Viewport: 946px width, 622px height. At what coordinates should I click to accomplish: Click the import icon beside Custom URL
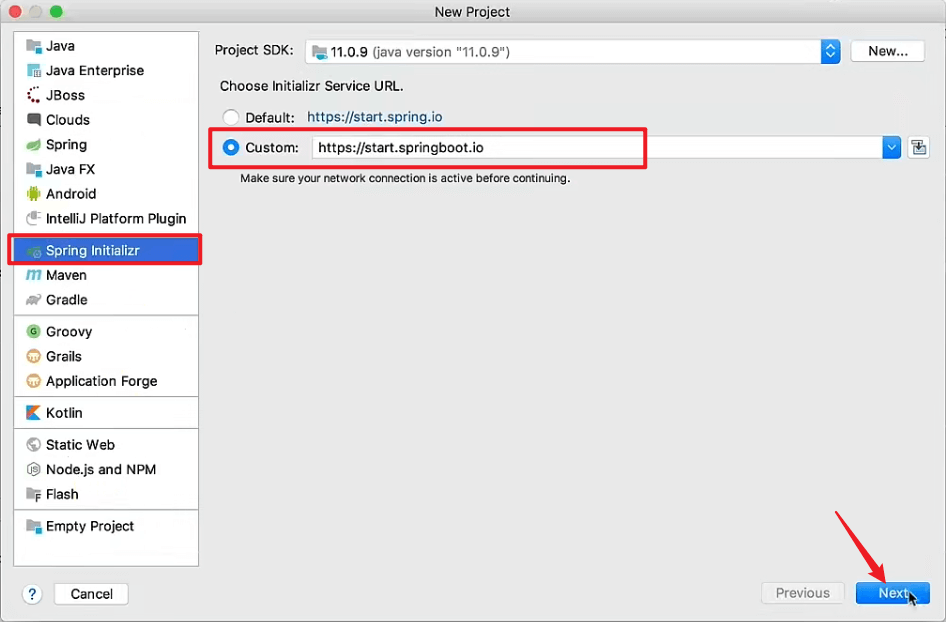tap(919, 147)
